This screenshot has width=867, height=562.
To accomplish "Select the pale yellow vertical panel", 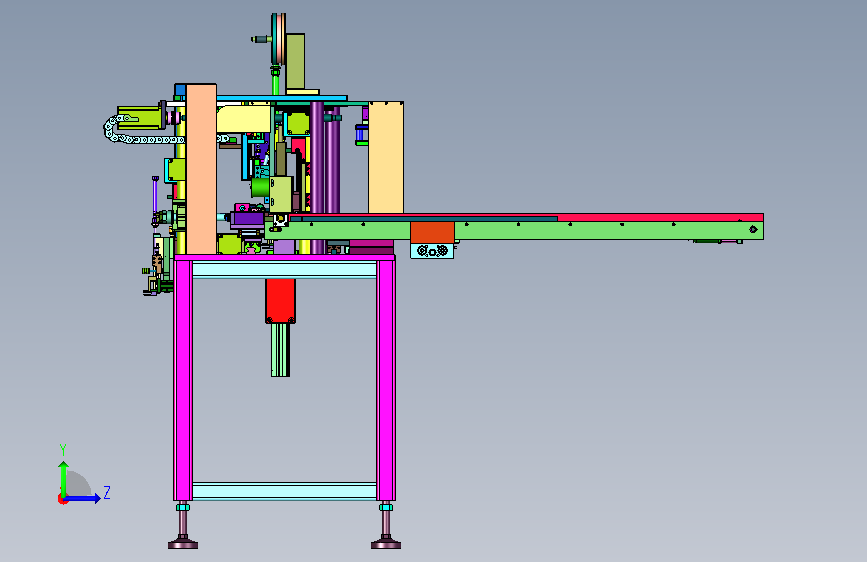I will click(x=386, y=157).
